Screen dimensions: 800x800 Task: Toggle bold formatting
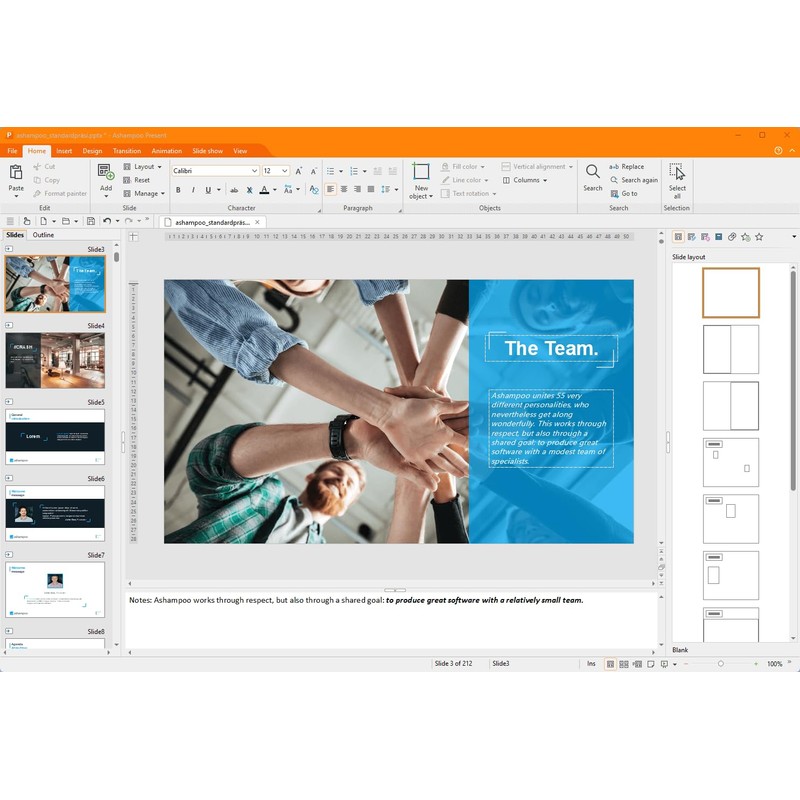click(179, 189)
